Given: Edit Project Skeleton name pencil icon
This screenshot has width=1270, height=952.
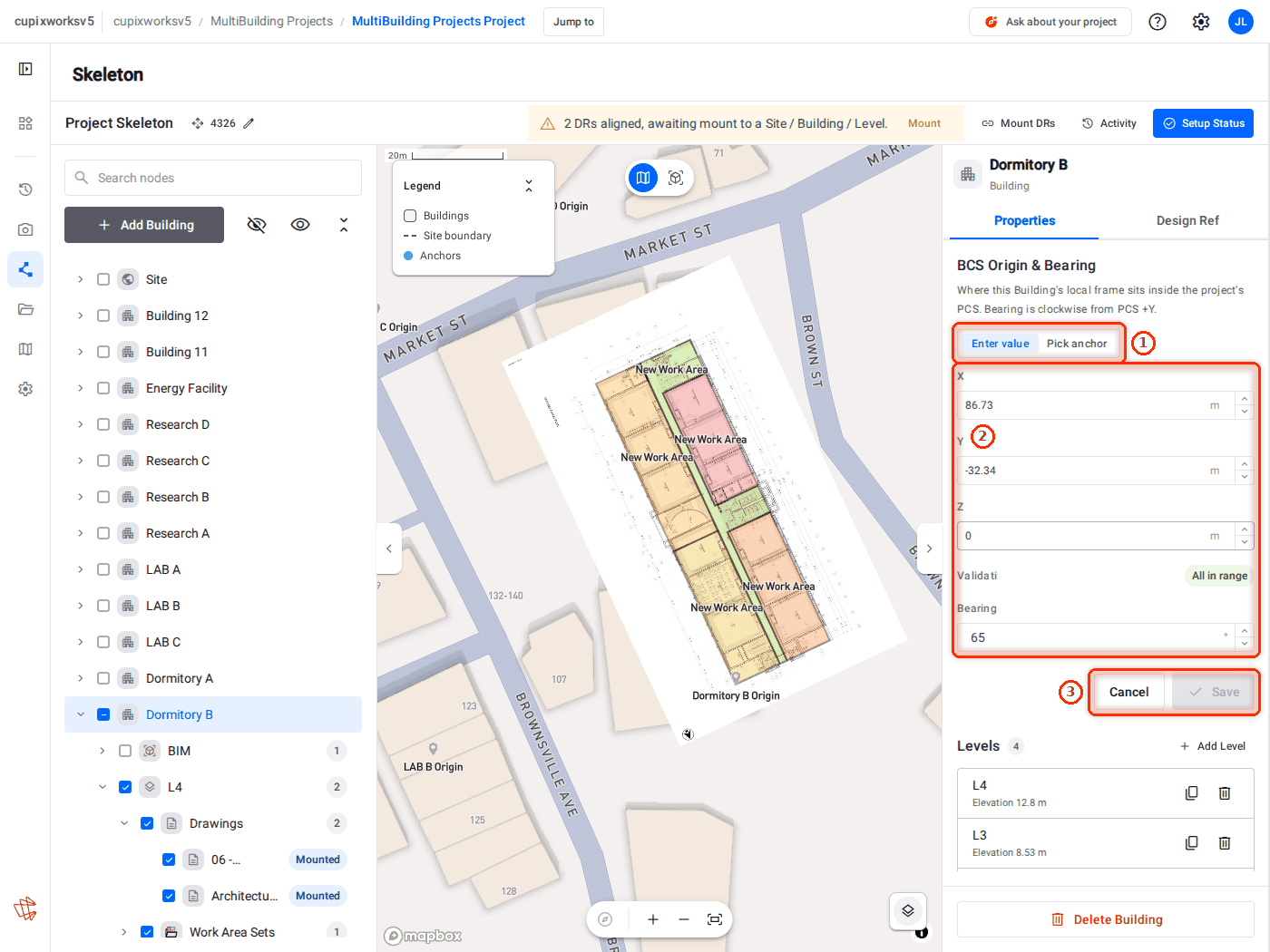Looking at the screenshot, I should [x=249, y=123].
